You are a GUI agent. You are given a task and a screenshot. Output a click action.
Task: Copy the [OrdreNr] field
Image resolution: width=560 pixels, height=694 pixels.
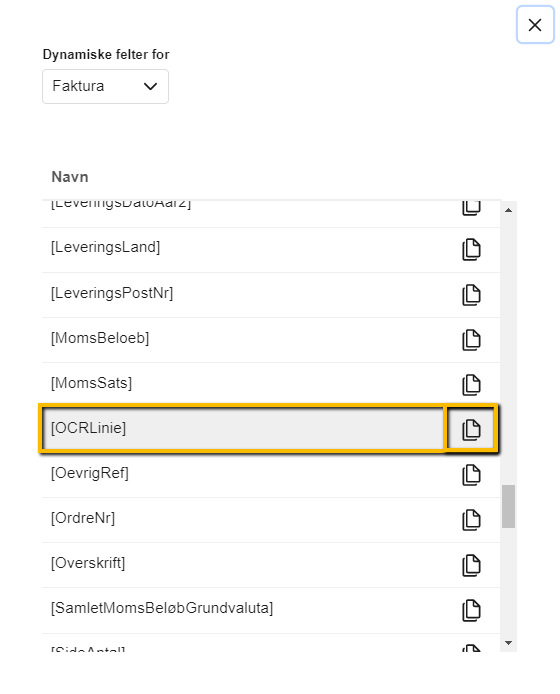click(x=471, y=520)
